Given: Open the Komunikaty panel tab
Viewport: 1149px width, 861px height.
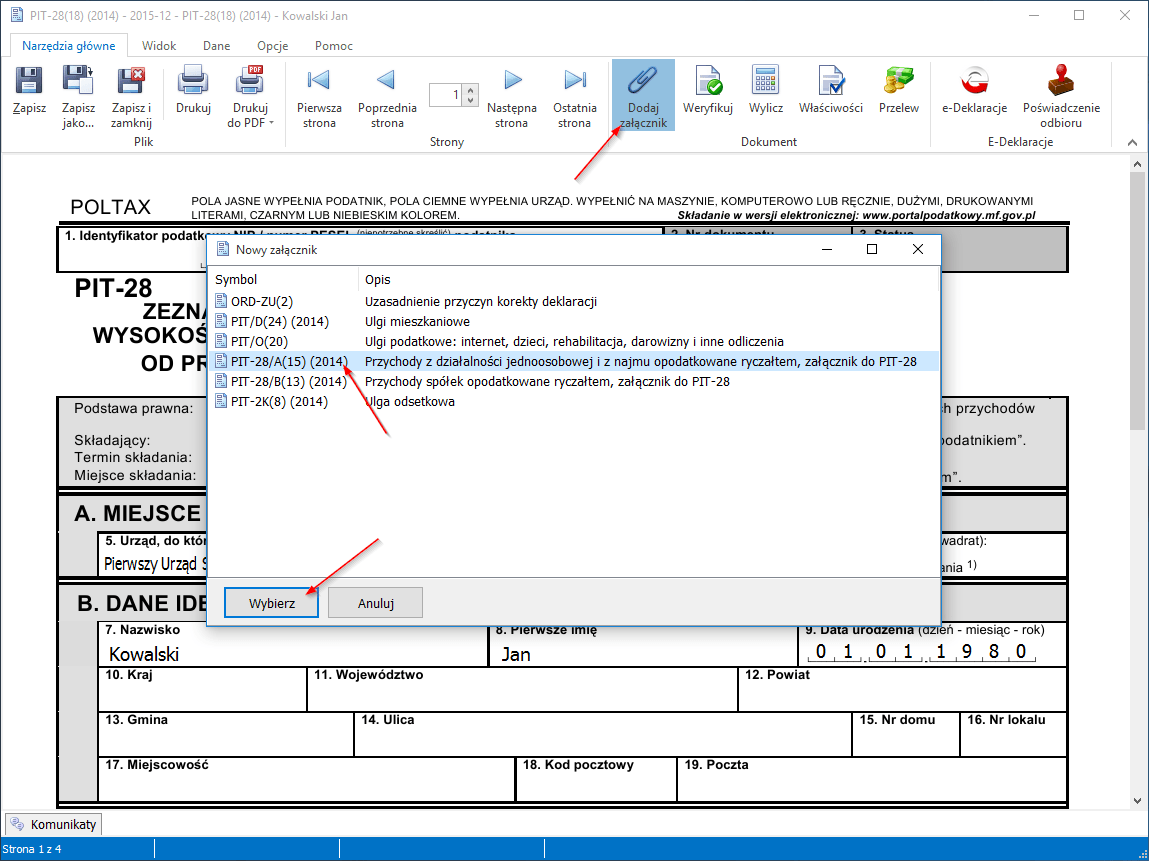Looking at the screenshot, I should pos(54,825).
